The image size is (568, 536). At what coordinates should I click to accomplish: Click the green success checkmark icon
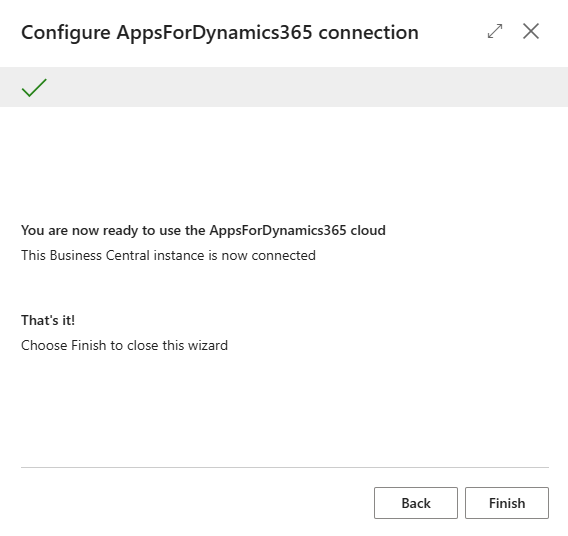point(34,87)
